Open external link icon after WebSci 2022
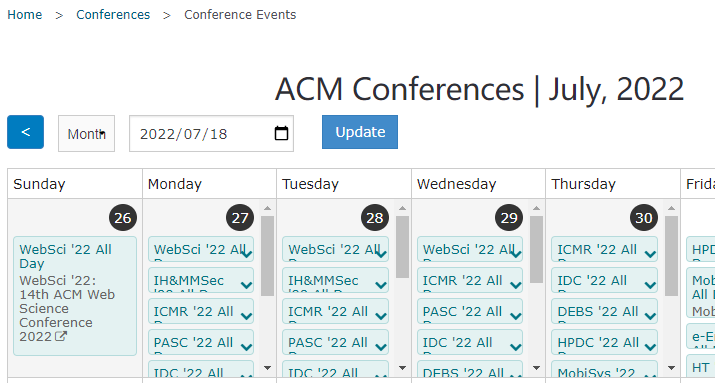This screenshot has height=383, width=715. point(61,336)
